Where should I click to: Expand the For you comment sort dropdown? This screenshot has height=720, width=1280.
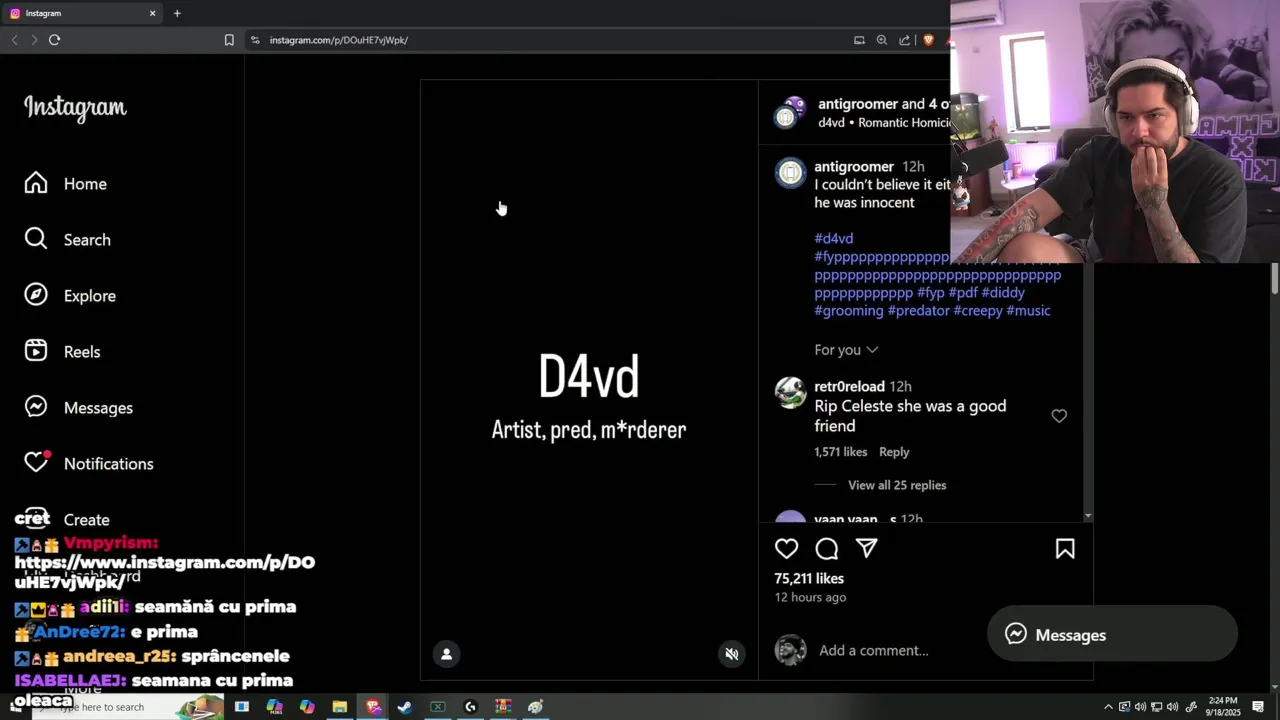[846, 349]
